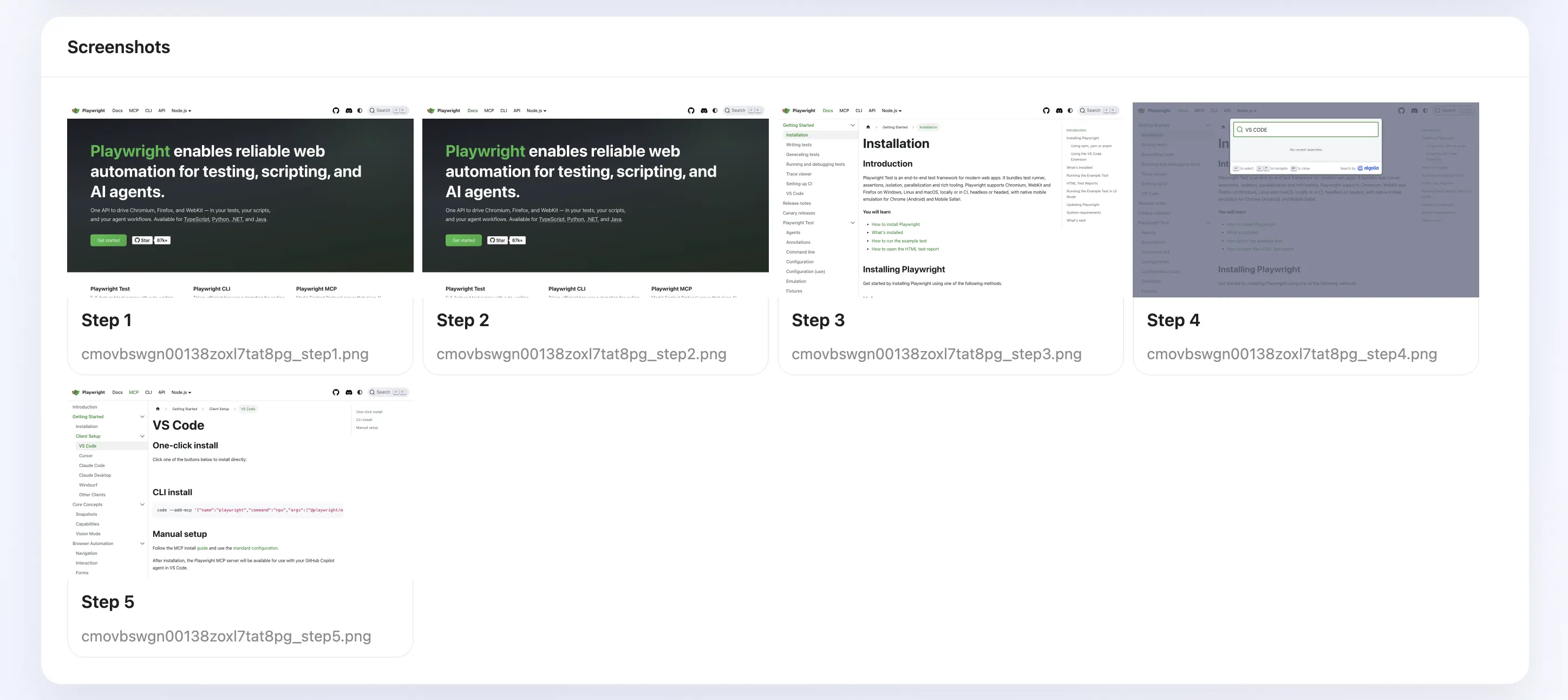Image resolution: width=1568 pixels, height=700 pixels.
Task: Click the Discord icon in Step 2 screenshot
Action: [x=704, y=111]
